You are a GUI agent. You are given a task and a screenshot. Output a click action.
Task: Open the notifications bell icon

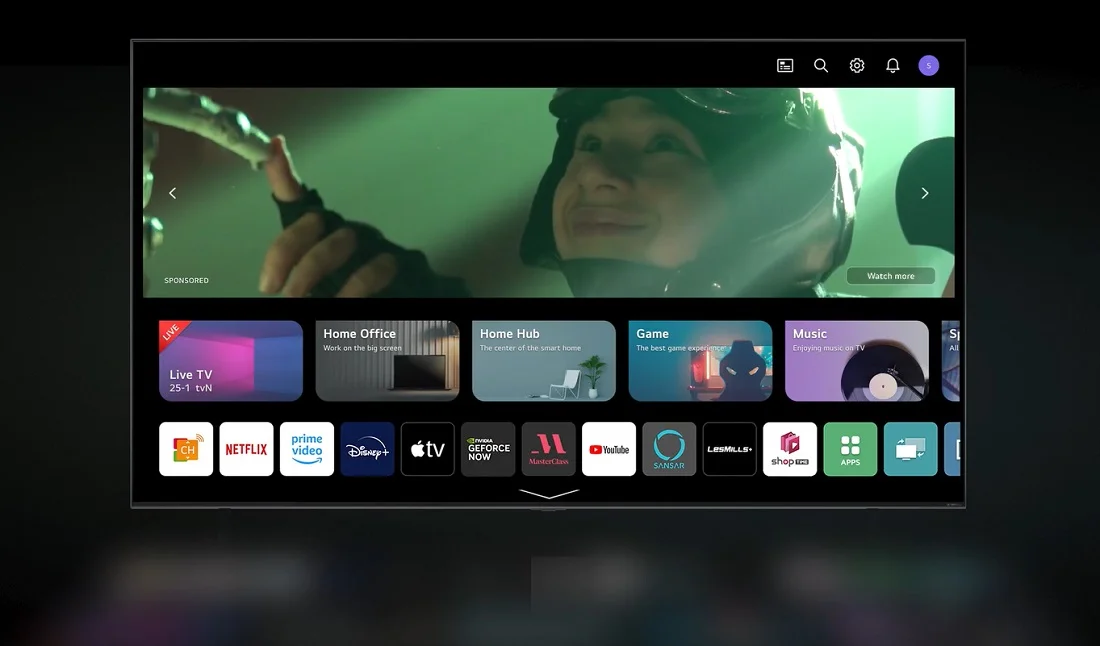coord(892,65)
